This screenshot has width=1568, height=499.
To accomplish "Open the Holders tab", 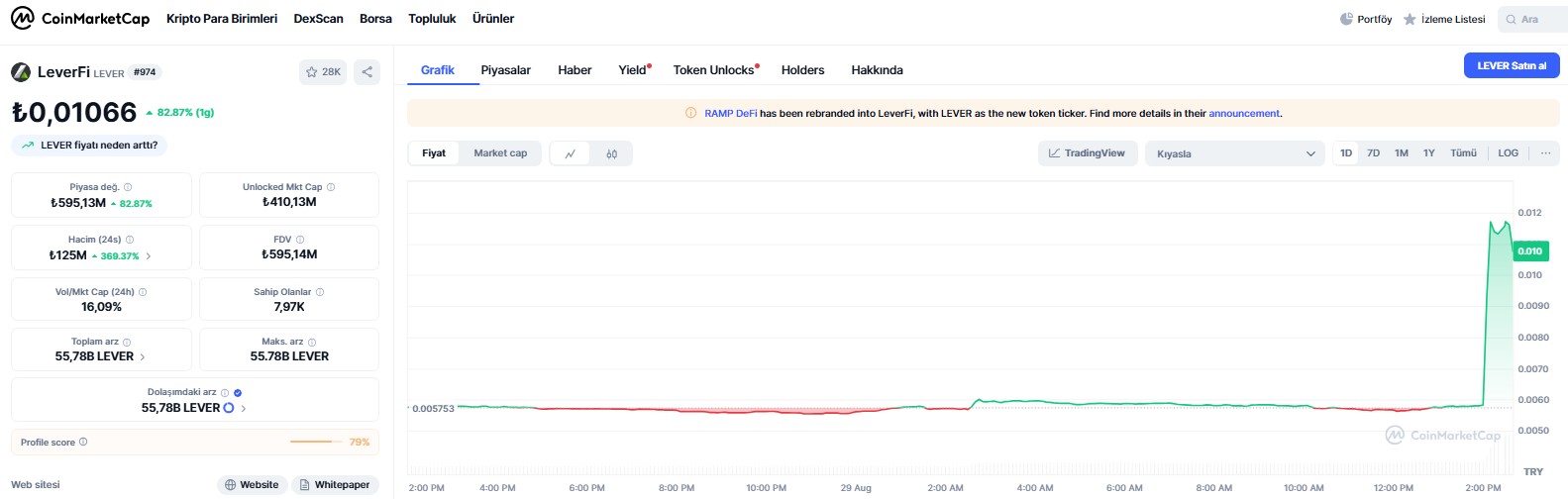I will (802, 70).
